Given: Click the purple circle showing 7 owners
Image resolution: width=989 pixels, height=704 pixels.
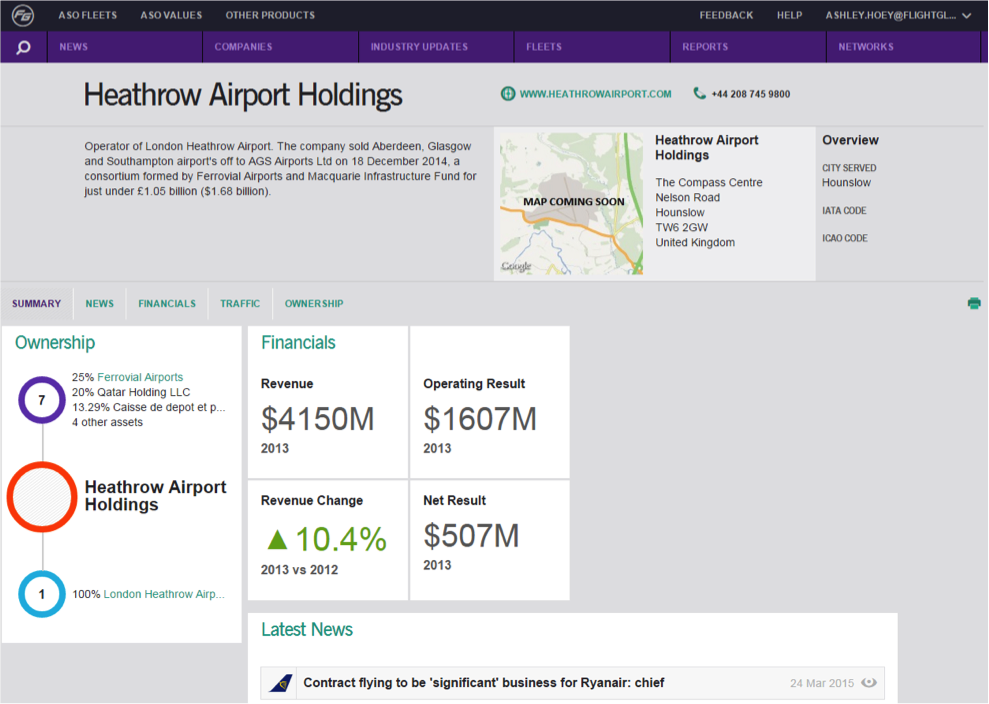Looking at the screenshot, I should (42, 400).
